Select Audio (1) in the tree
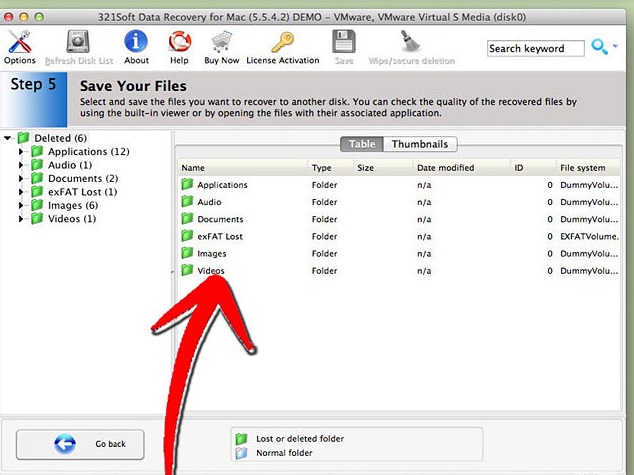 [70, 165]
